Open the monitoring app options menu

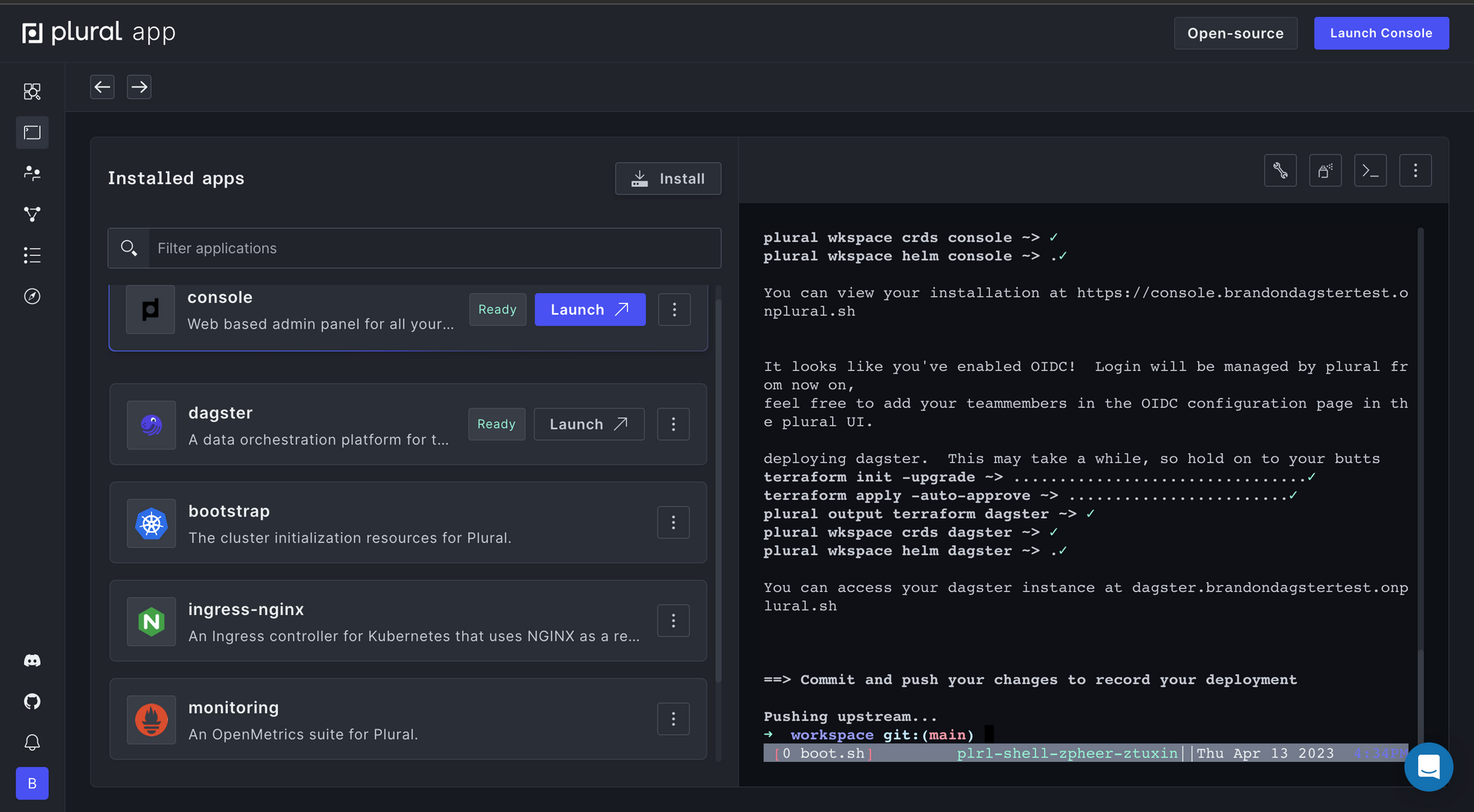click(x=674, y=719)
